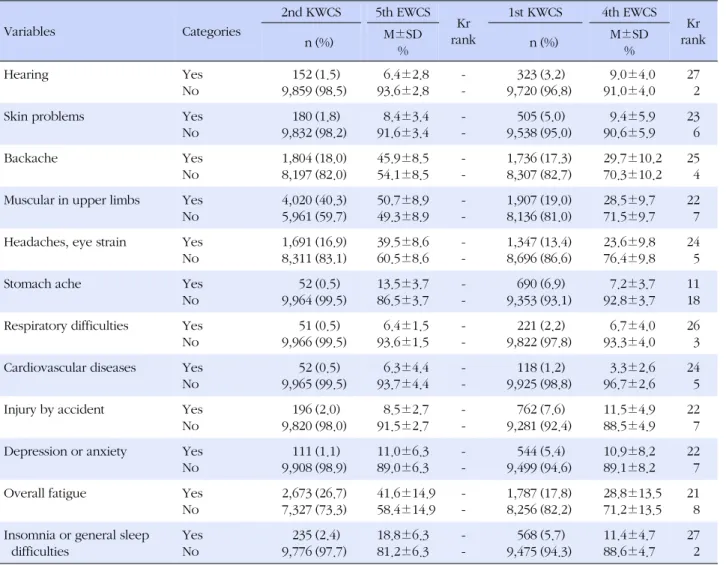Screen dimensions: 726x565
Task: Click the value 196 (2.0)
Action: pyautogui.click(x=316, y=409)
